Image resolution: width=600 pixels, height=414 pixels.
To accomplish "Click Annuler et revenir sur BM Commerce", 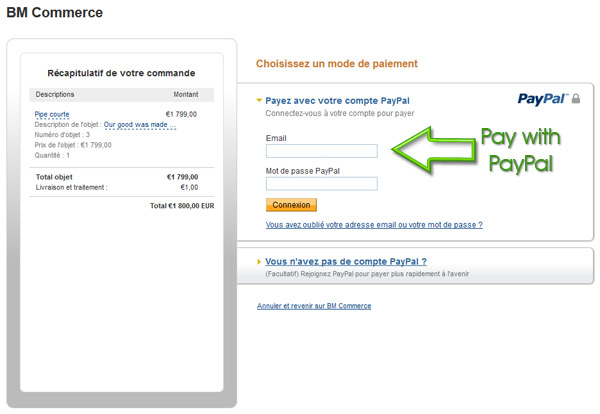I will tap(314, 306).
